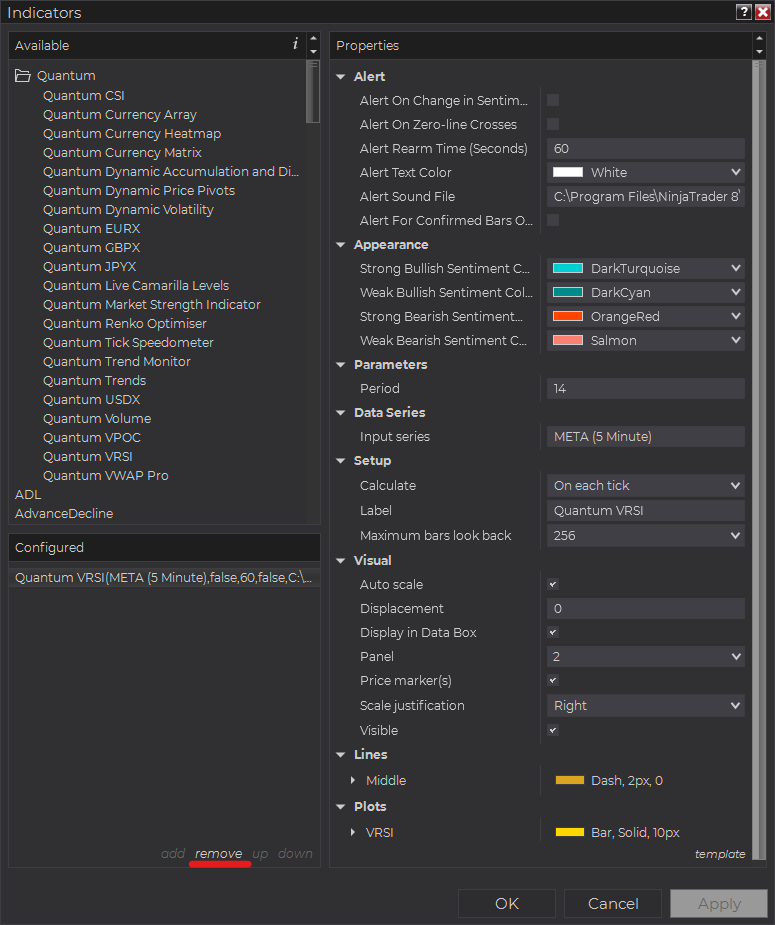Viewport: 775px width, 925px height.
Task: Click the Period value field
Action: pos(646,389)
